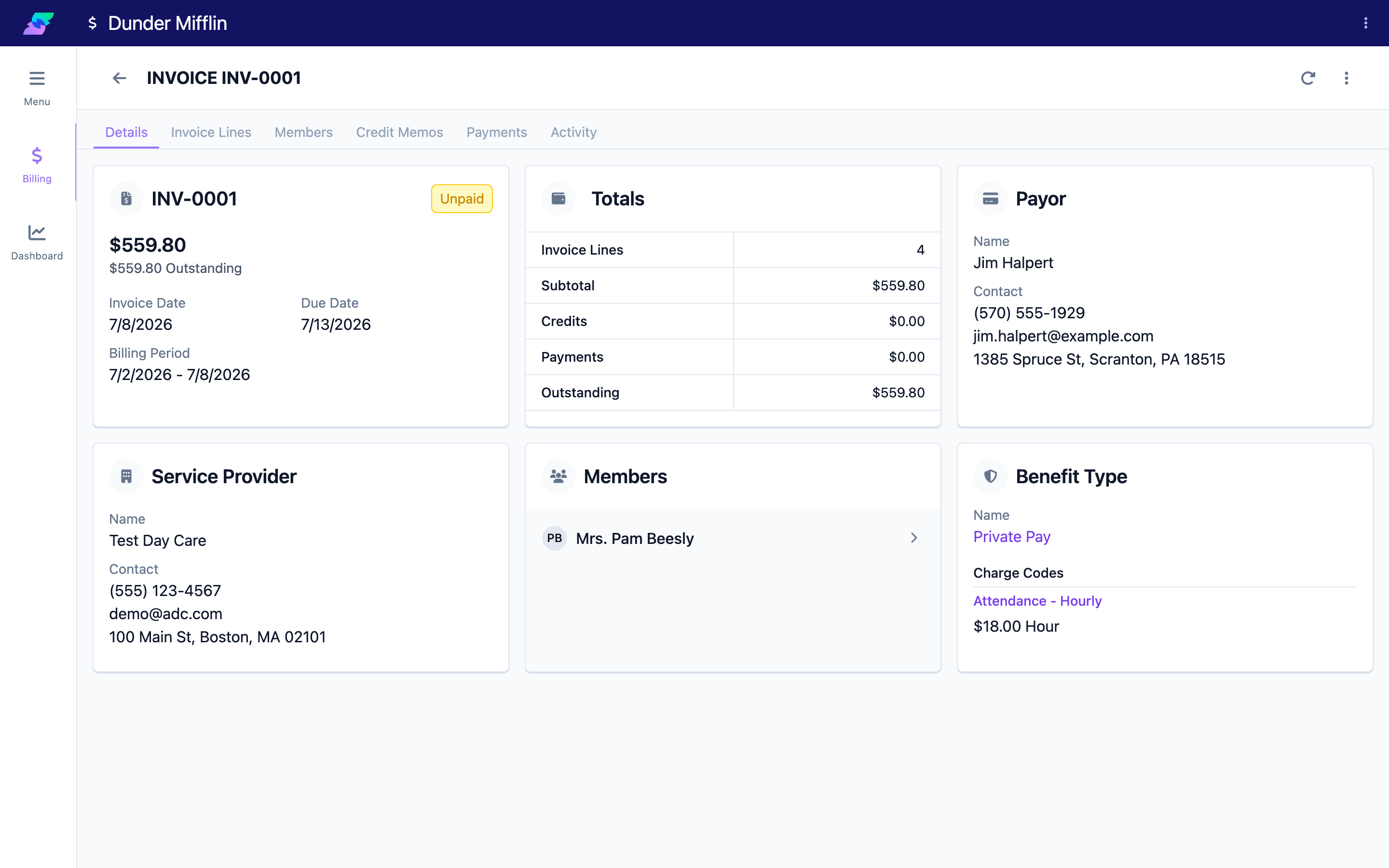Click the demo@adc.com provider email

(166, 614)
